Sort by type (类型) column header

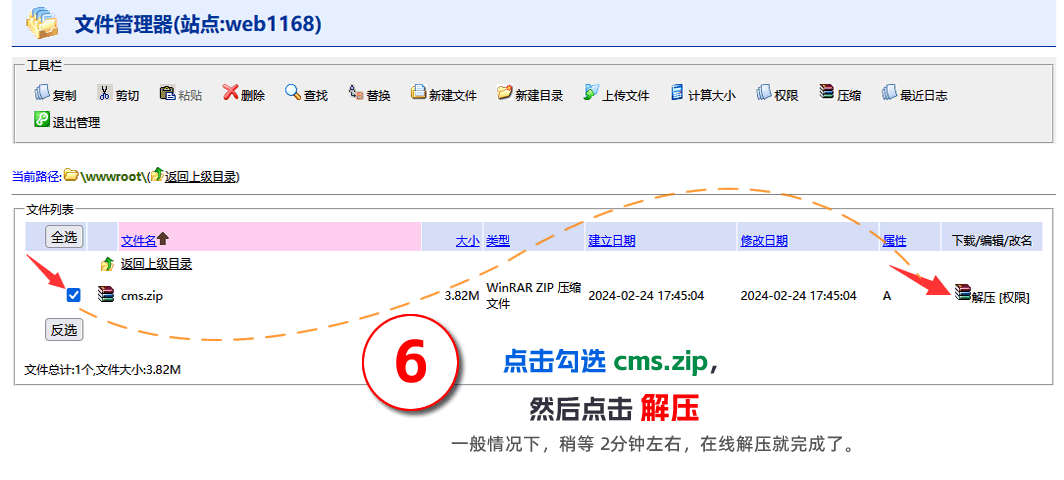coord(498,240)
